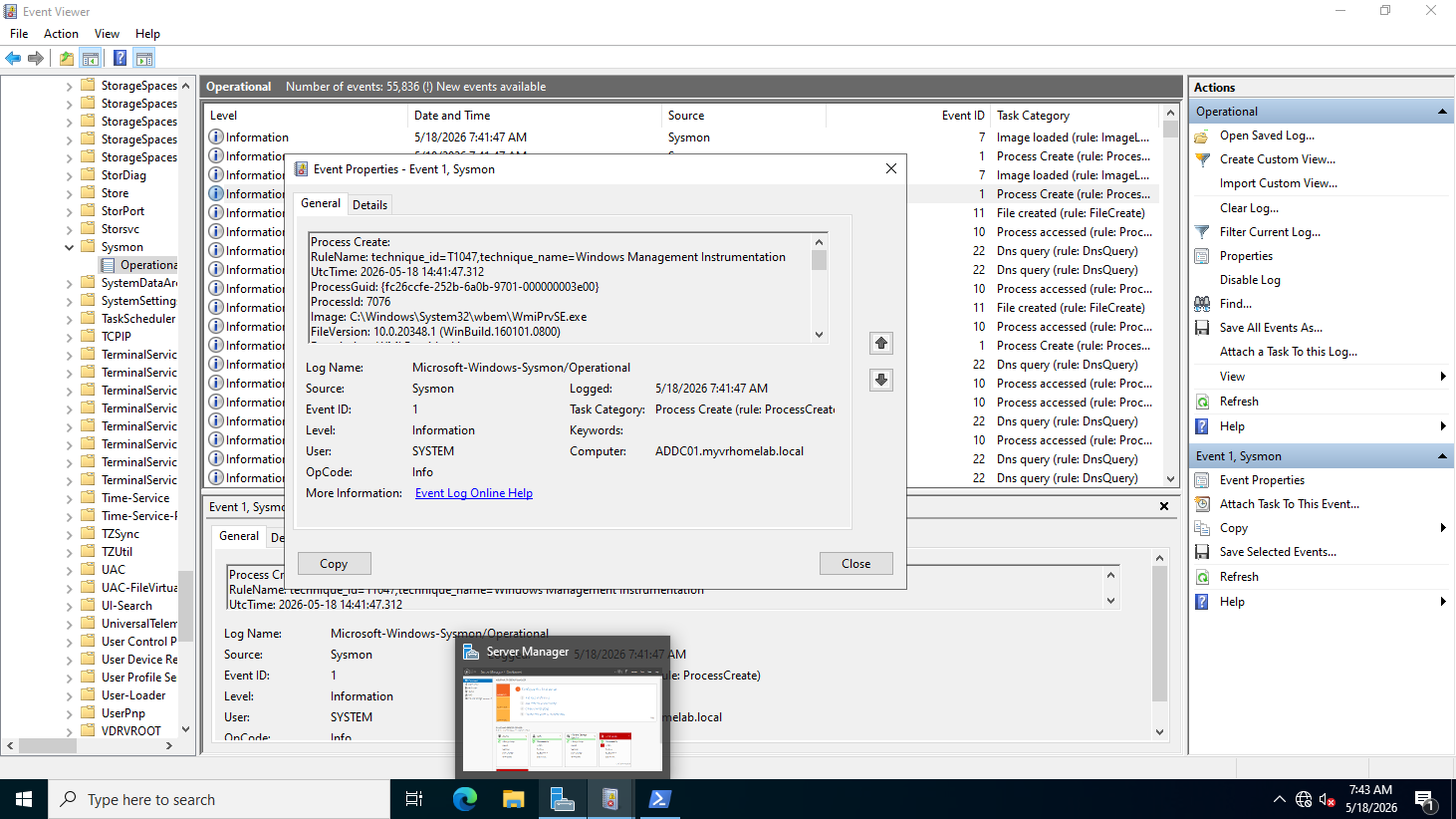Click the dialog description scrollbar thumb
Image resolution: width=1456 pixels, height=819 pixels.
pos(819,260)
